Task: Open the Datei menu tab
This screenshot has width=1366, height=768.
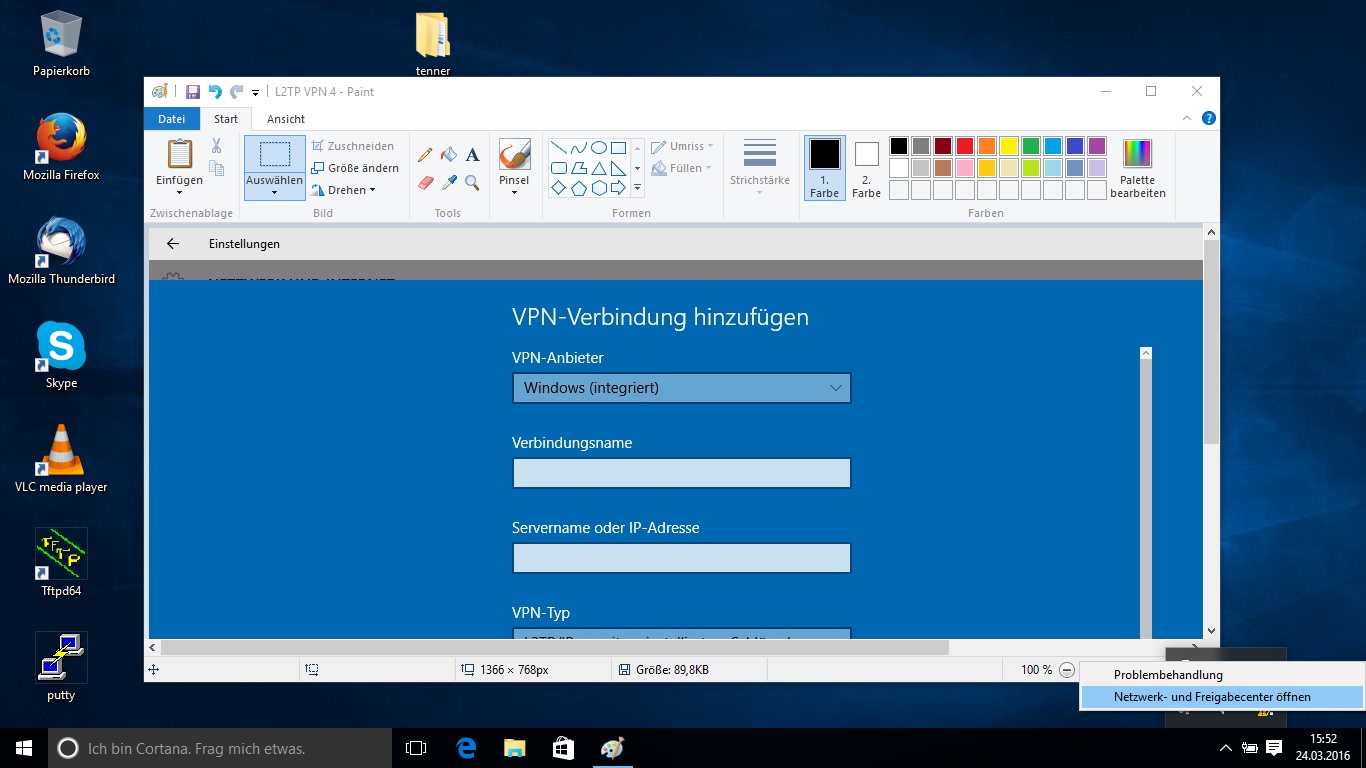Action: tap(171, 119)
